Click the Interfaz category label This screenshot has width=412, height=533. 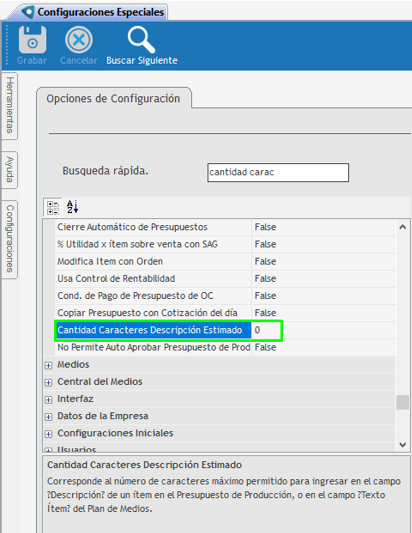pos(75,399)
